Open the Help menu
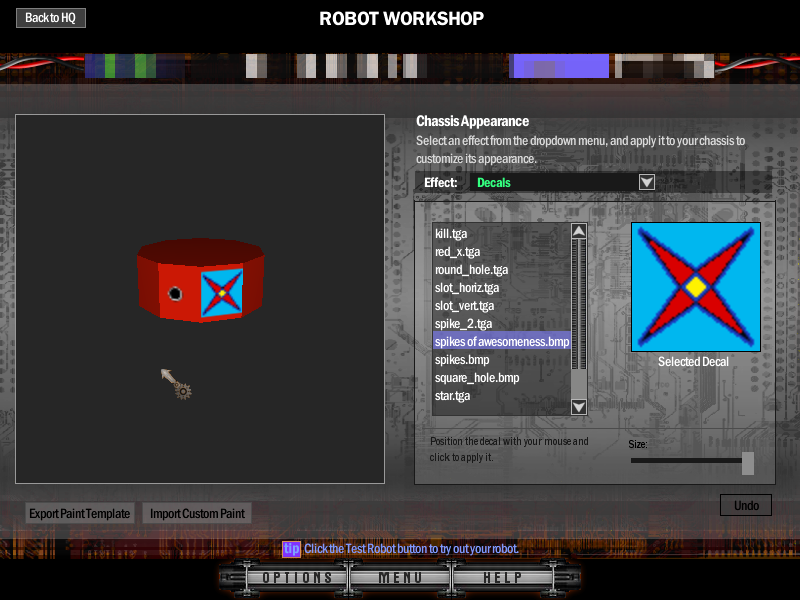800x600 pixels. pos(503,578)
